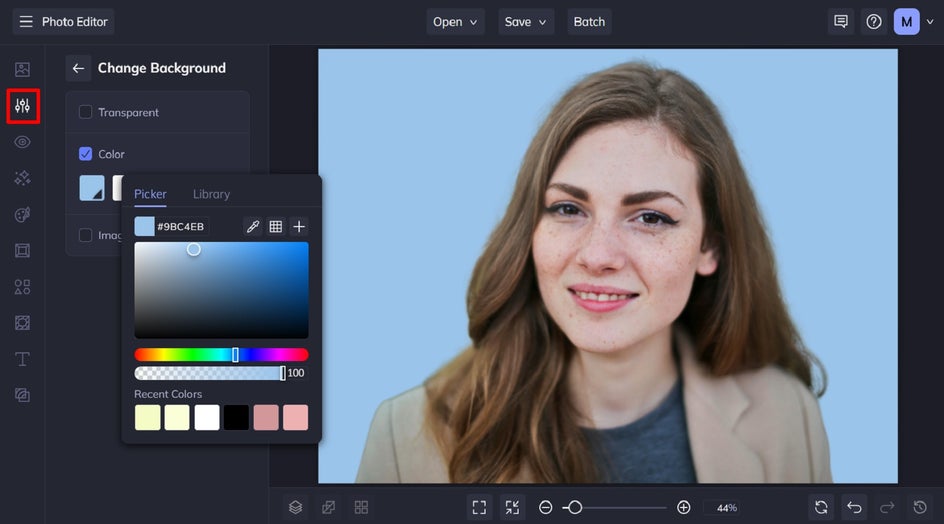Select the Text tool in sidebar

[x=22, y=359]
